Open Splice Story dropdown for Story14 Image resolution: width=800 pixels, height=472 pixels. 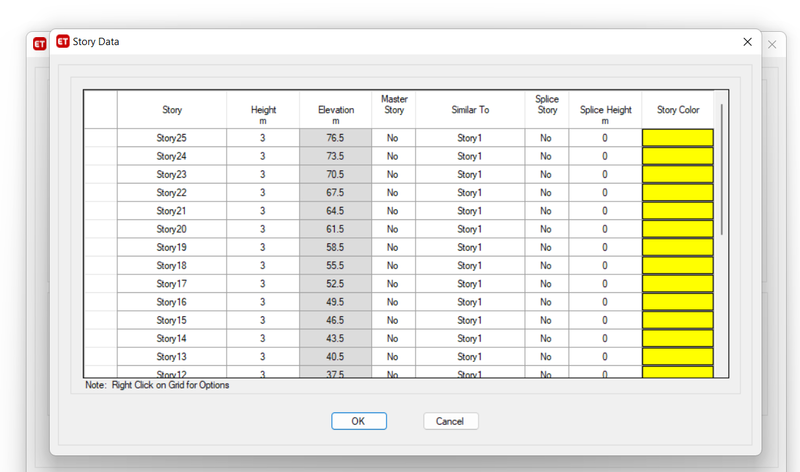tap(547, 338)
